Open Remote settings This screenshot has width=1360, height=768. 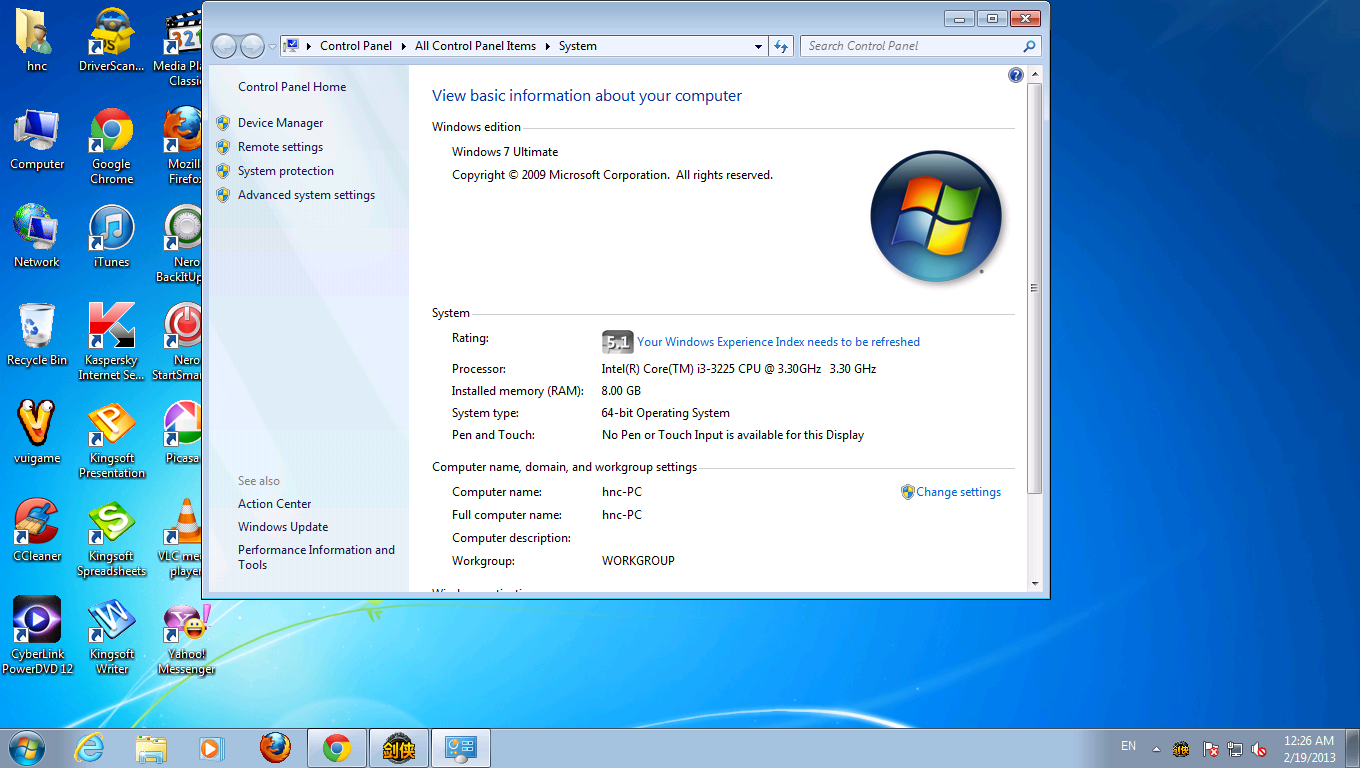pyautogui.click(x=280, y=147)
